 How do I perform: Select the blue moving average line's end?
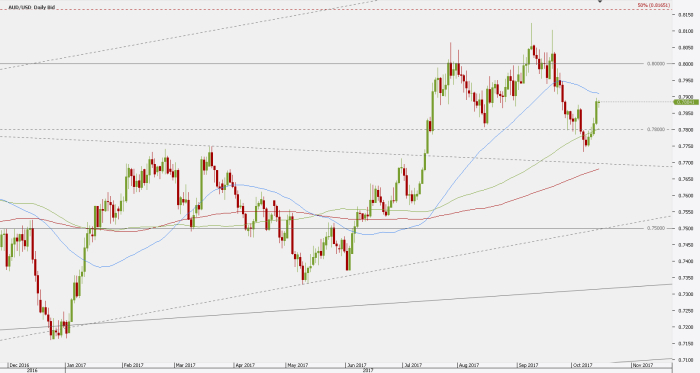pos(598,93)
